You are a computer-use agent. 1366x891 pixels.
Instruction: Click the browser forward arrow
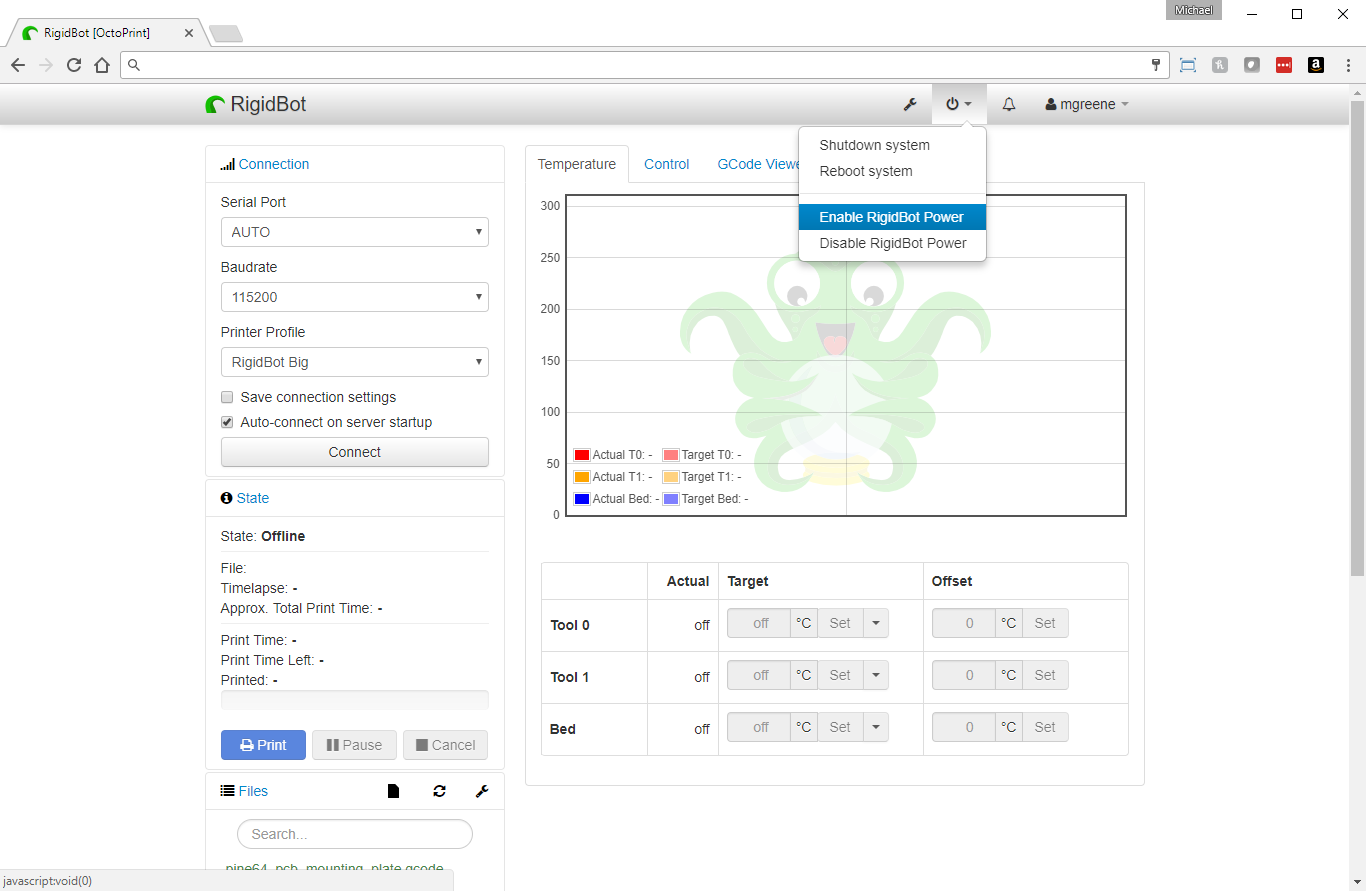tap(46, 65)
